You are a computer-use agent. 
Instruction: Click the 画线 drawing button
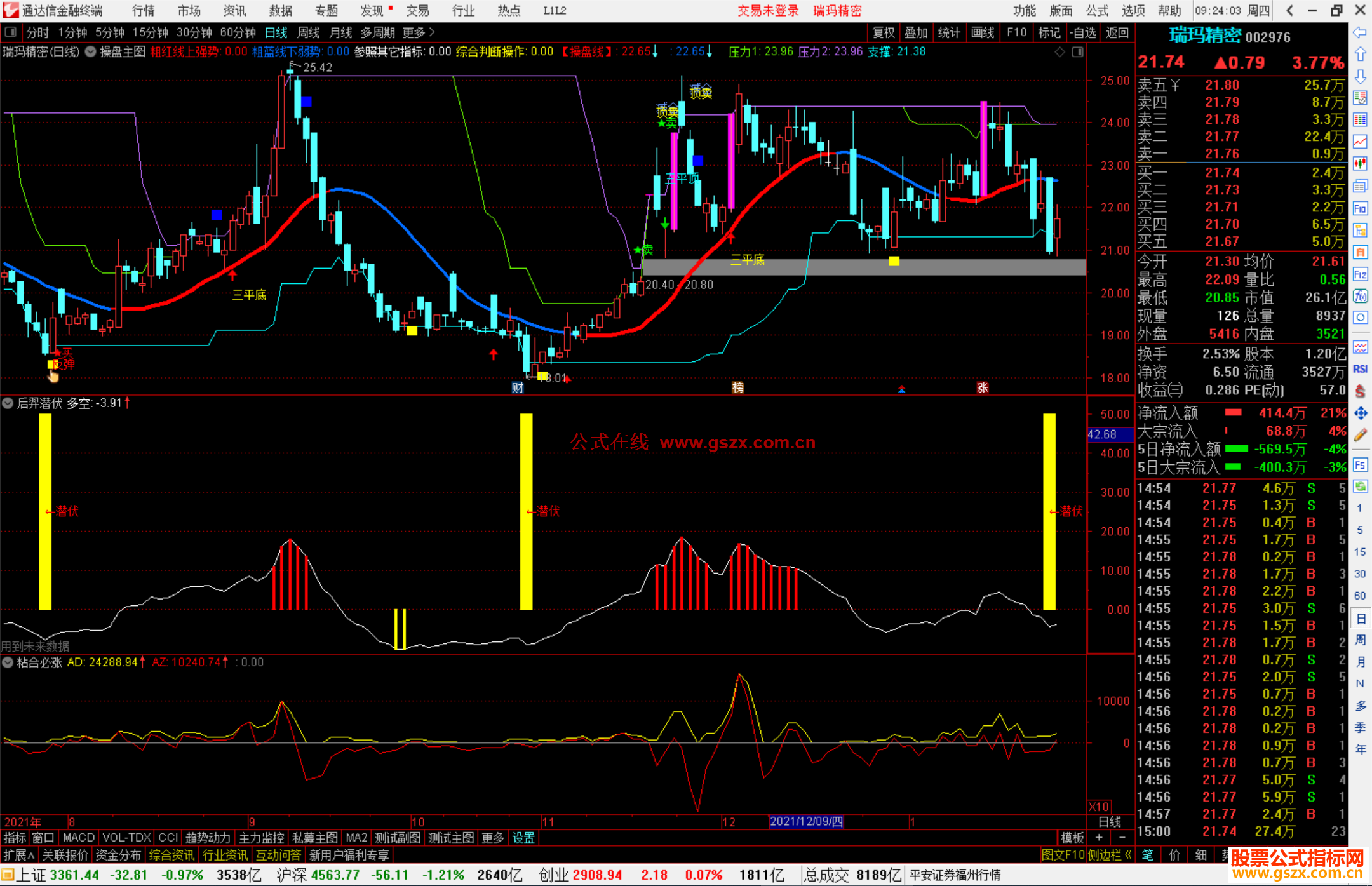coord(983,32)
